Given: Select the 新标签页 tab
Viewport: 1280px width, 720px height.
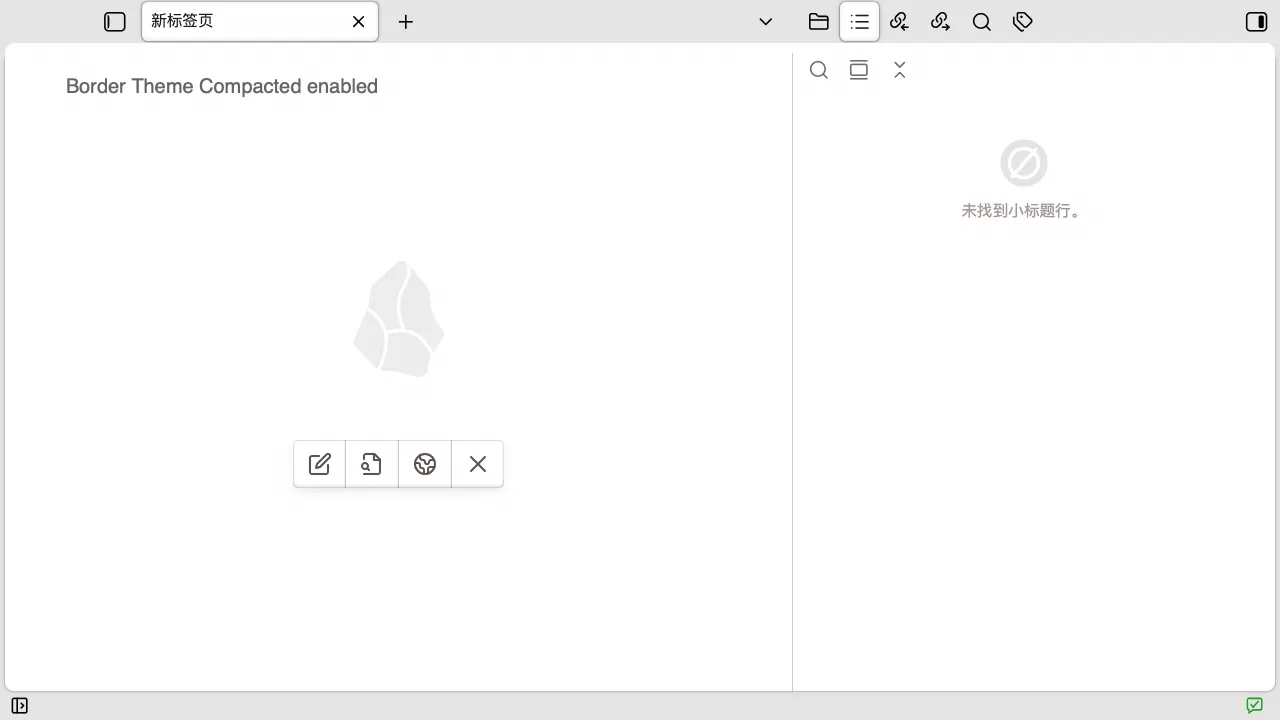Looking at the screenshot, I should tap(260, 21).
